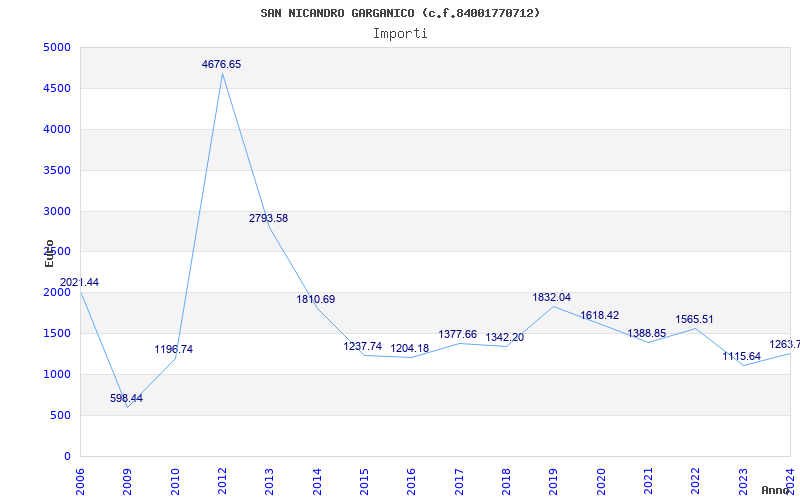
Task: Select the 0 y-axis tick label
Action: click(x=67, y=456)
